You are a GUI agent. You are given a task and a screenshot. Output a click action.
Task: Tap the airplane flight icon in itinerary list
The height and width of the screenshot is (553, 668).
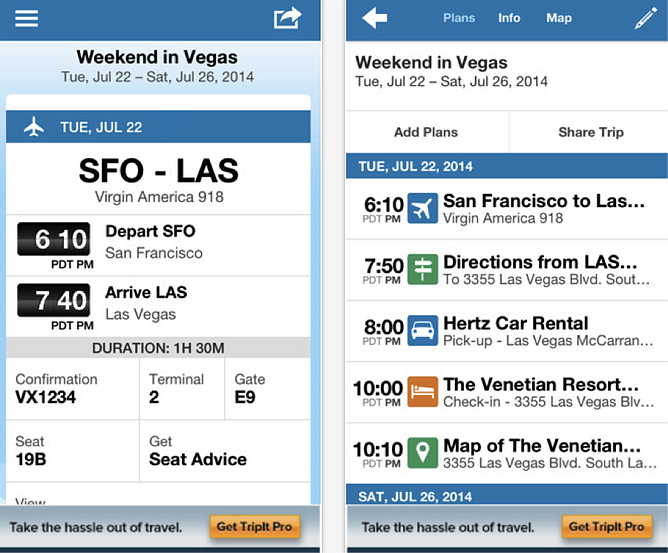[x=423, y=208]
